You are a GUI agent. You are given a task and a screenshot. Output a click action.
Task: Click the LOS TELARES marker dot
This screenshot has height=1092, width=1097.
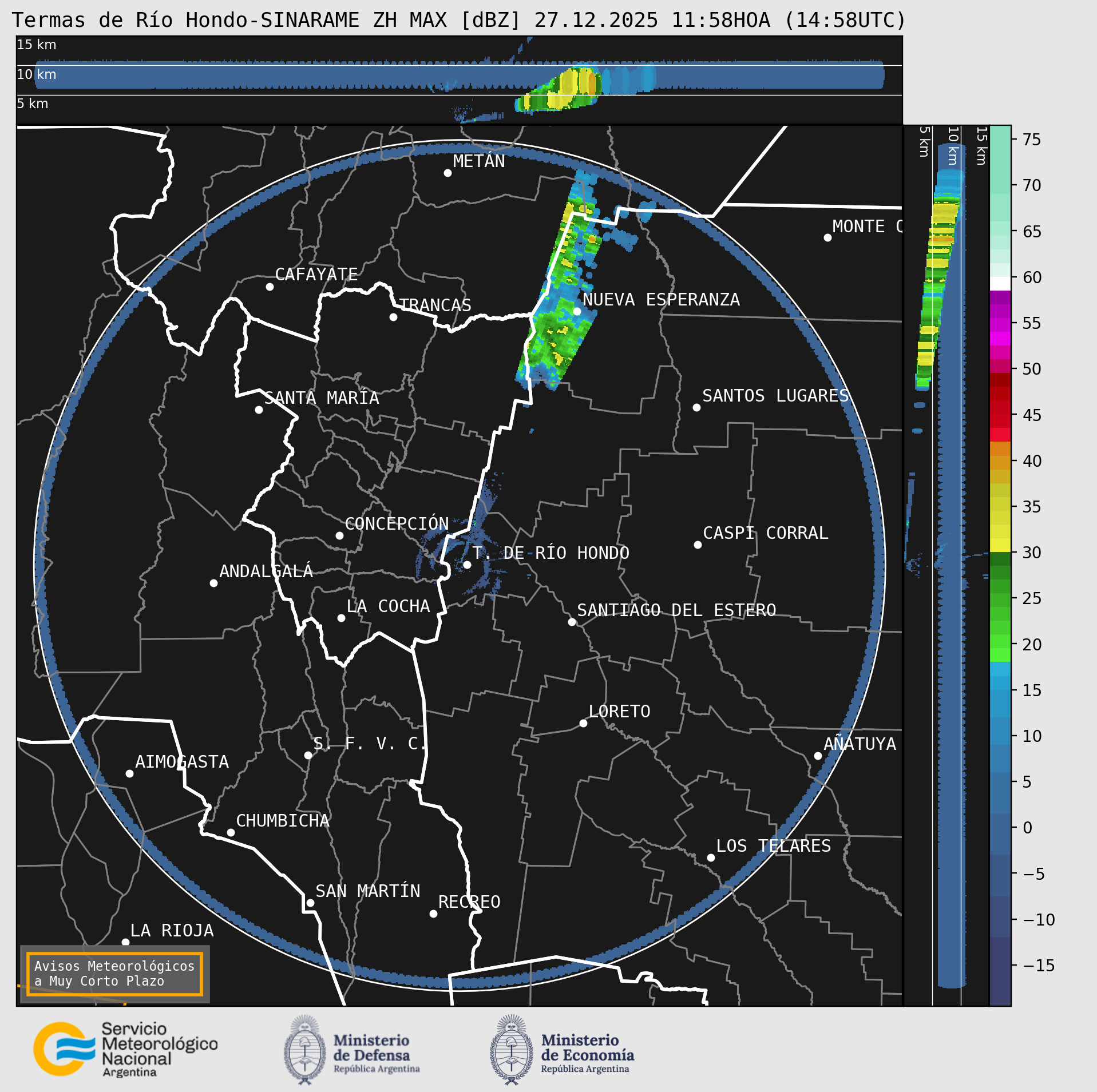(x=711, y=857)
